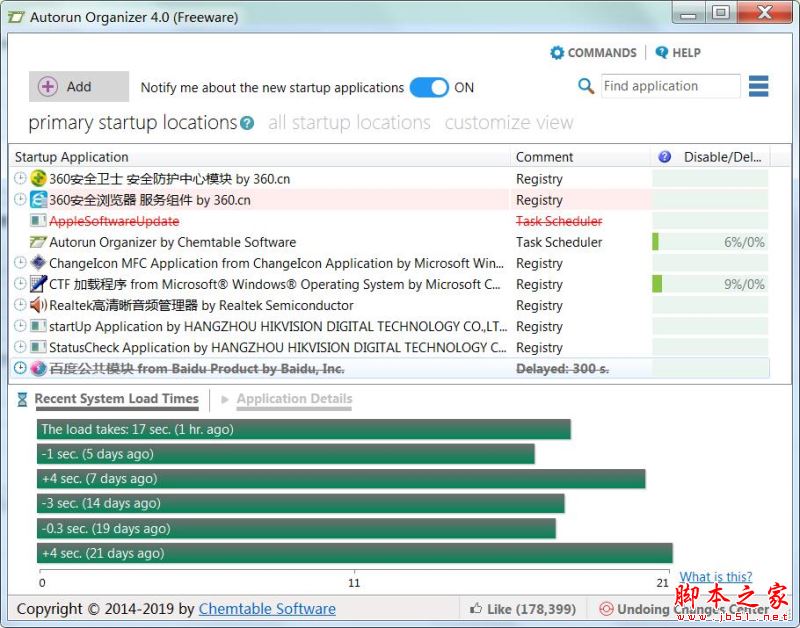Focus the Find application search field
This screenshot has height=628, width=800.
pyautogui.click(x=670, y=86)
